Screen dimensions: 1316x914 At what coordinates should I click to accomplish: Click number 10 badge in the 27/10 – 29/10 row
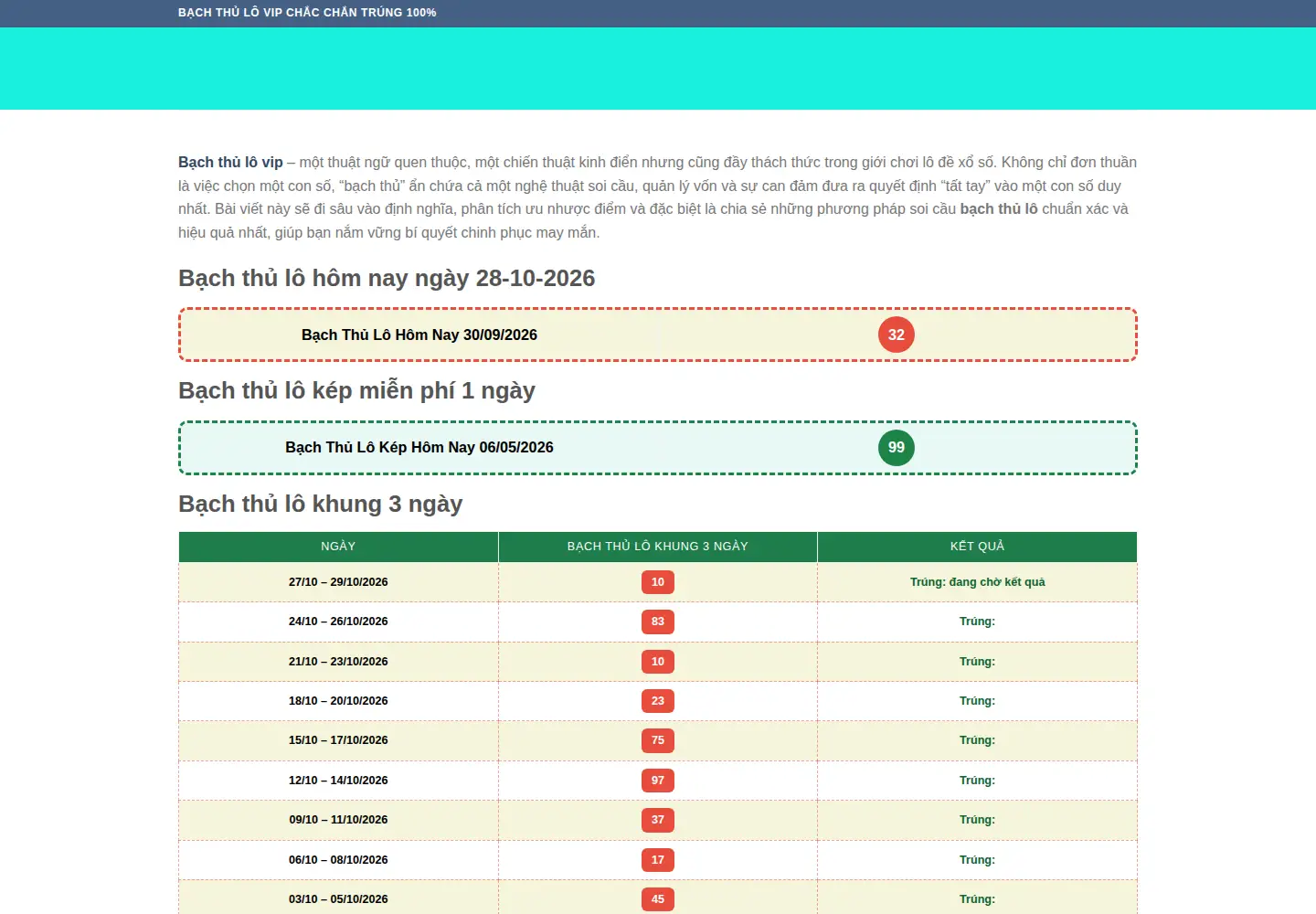pos(658,582)
